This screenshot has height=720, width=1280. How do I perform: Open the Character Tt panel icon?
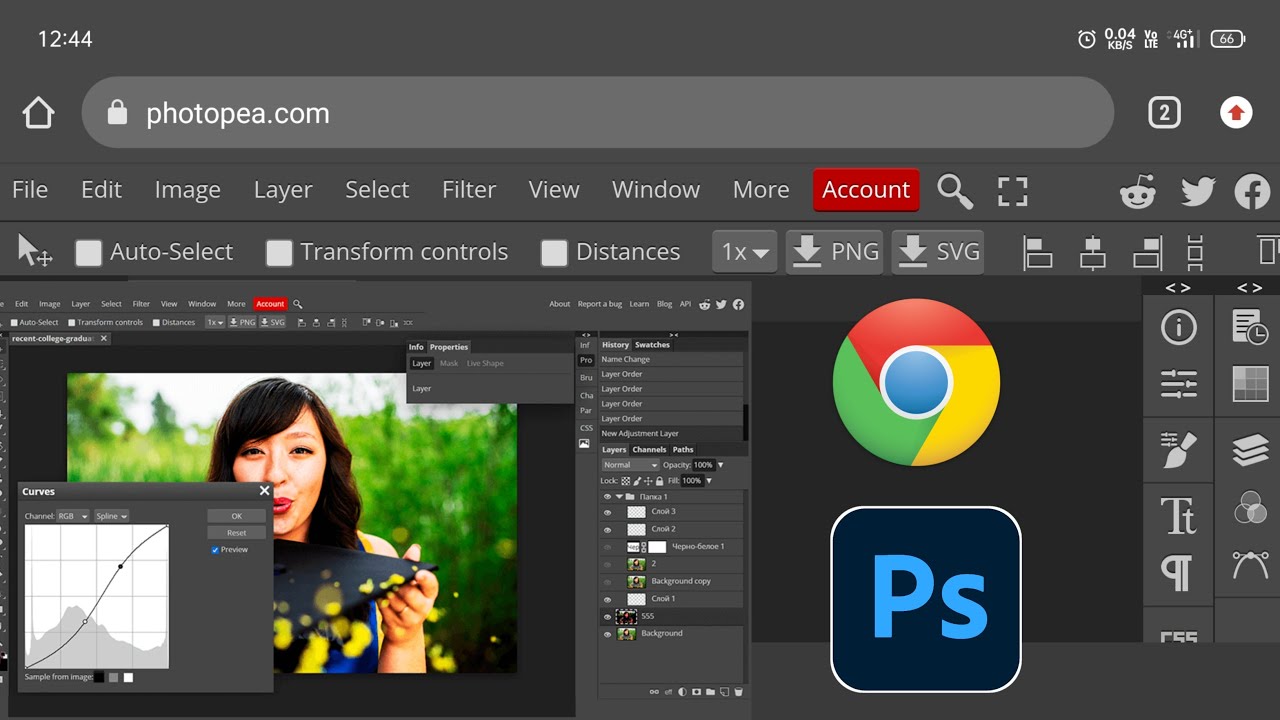1179,516
